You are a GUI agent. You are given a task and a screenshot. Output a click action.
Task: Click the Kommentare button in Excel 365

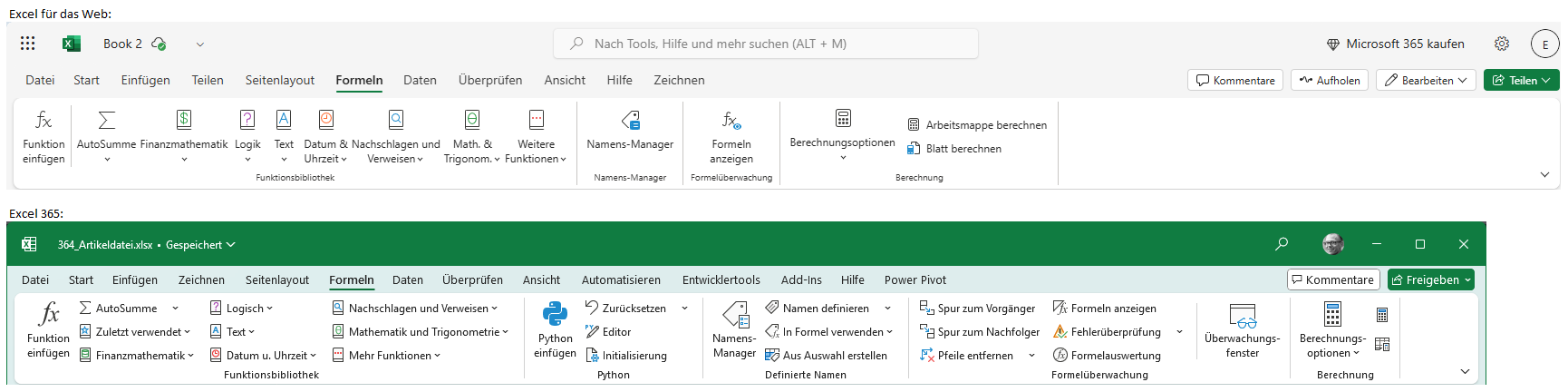pyautogui.click(x=1333, y=279)
